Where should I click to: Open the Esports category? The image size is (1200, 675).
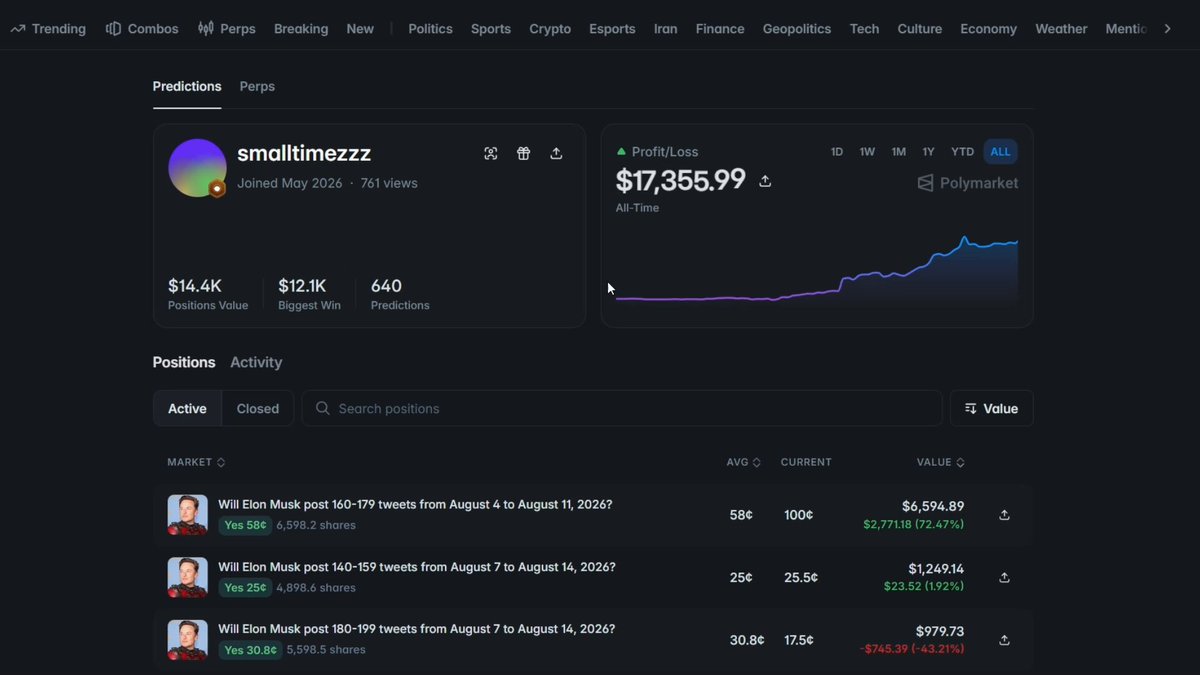click(612, 29)
